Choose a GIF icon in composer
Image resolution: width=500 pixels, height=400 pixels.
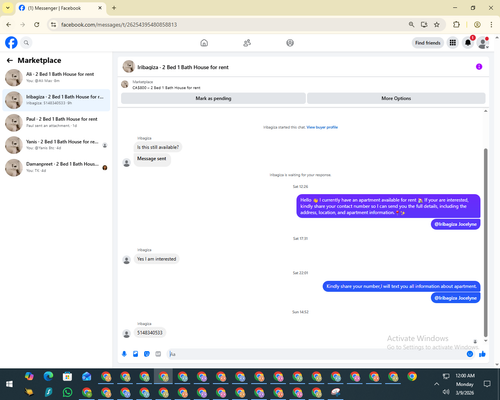click(x=158, y=354)
